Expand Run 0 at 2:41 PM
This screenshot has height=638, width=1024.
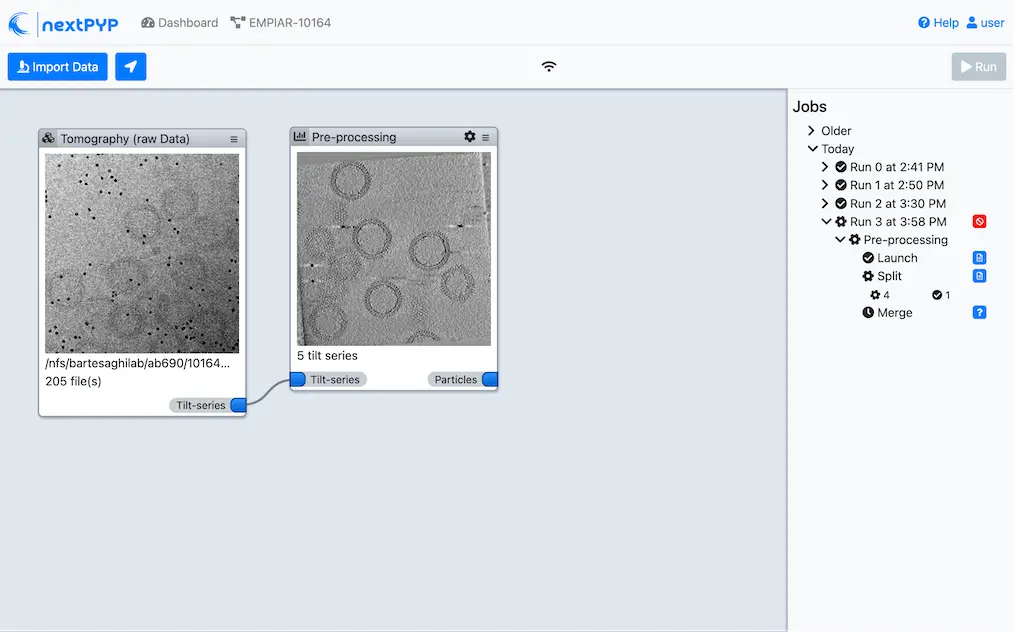[824, 166]
